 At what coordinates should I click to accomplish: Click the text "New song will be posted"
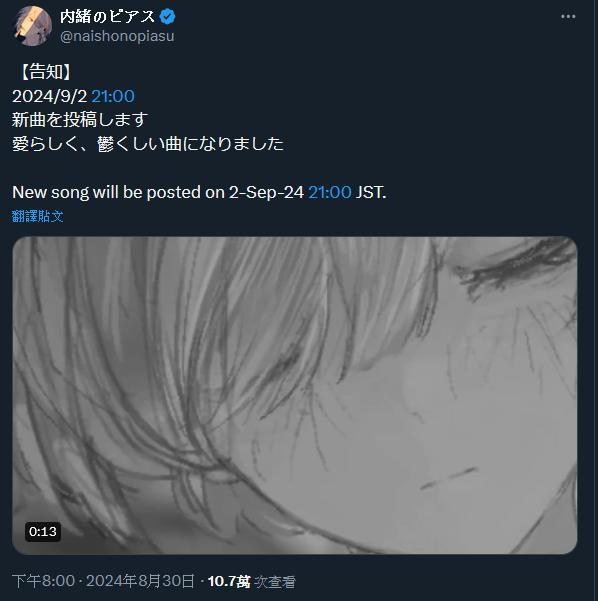[x=107, y=192]
